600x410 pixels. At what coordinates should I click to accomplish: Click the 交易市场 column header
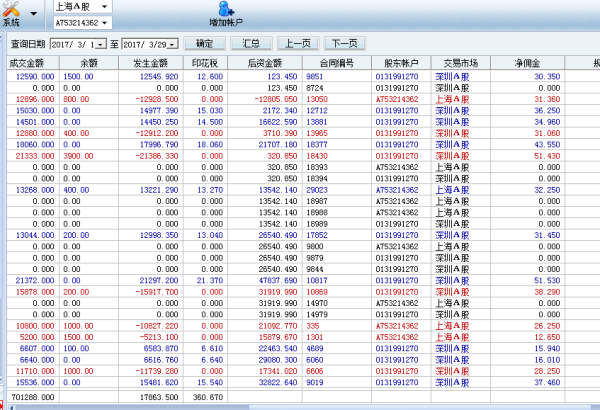[459, 62]
